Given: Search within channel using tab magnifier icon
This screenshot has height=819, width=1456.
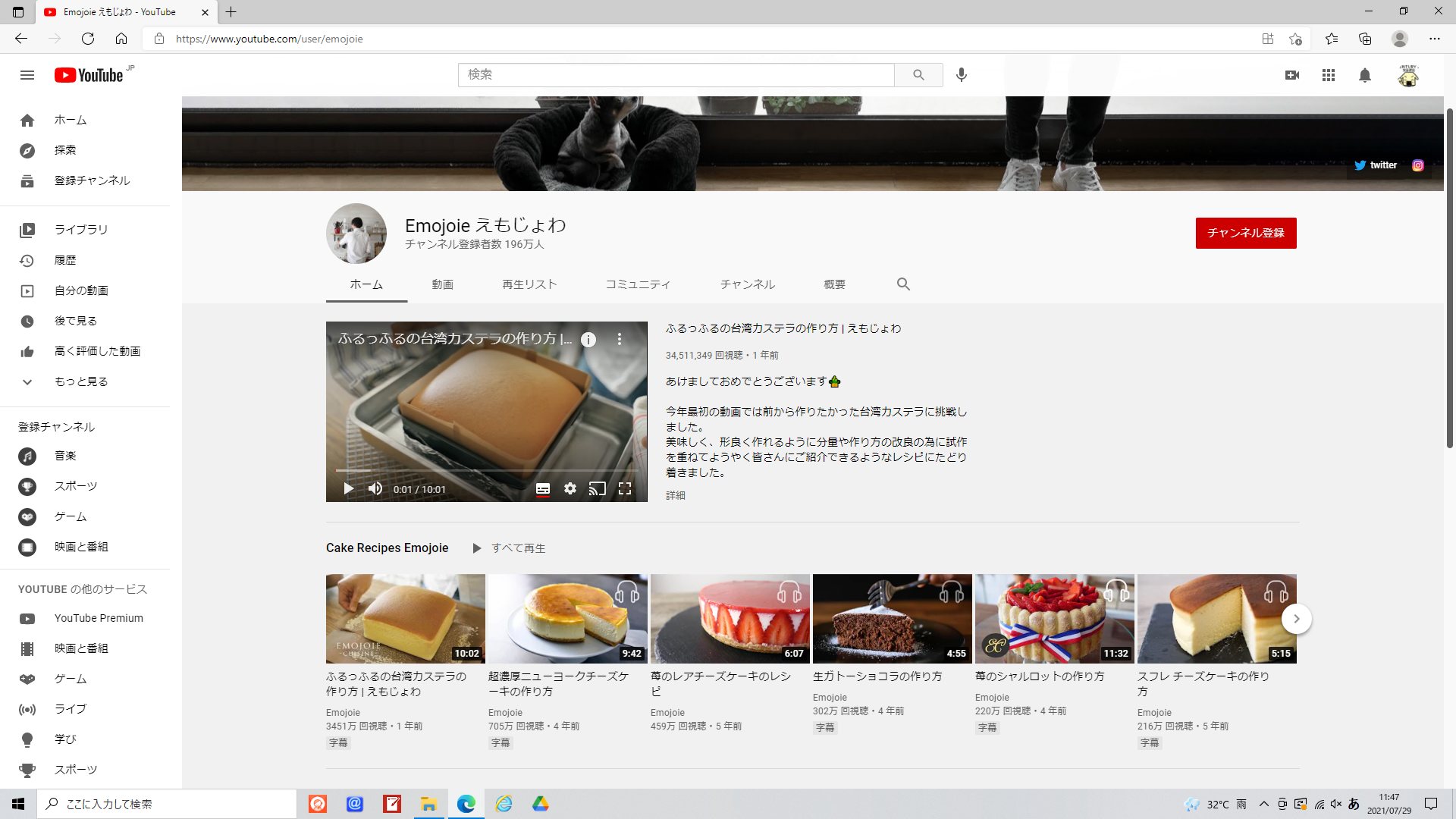Looking at the screenshot, I should click(903, 284).
